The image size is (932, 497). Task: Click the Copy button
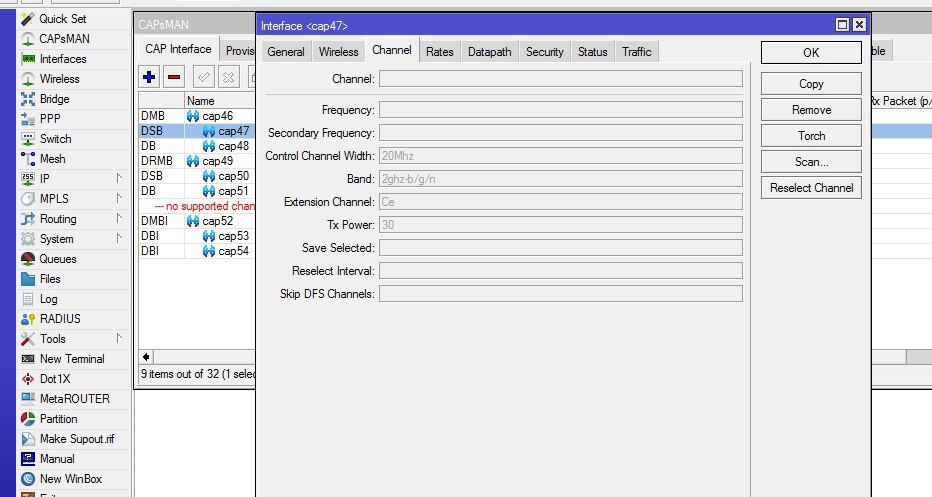pyautogui.click(x=811, y=84)
